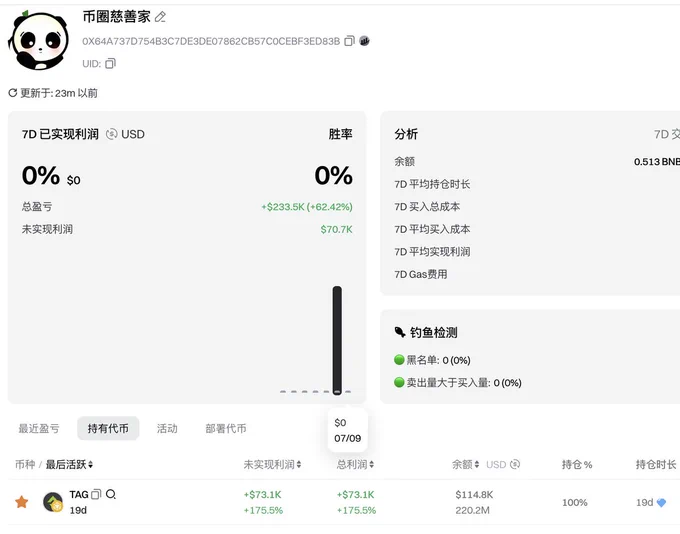Click the 胜率 label
Viewport: 680px width, 534px height.
pos(340,134)
